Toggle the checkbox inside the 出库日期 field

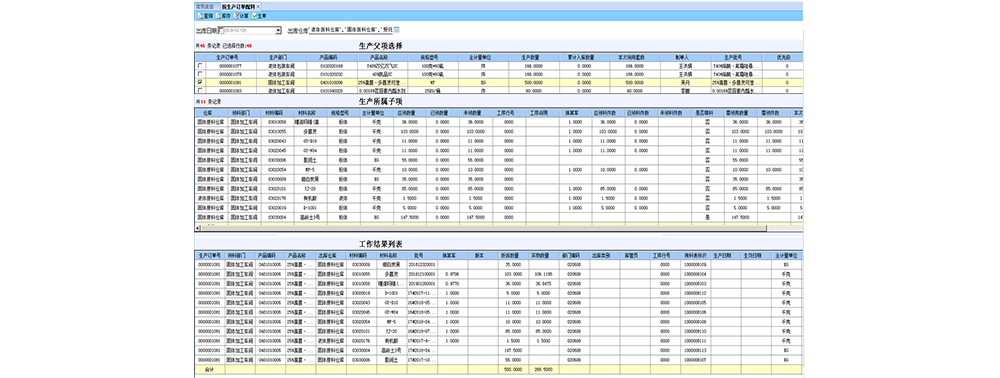221,30
